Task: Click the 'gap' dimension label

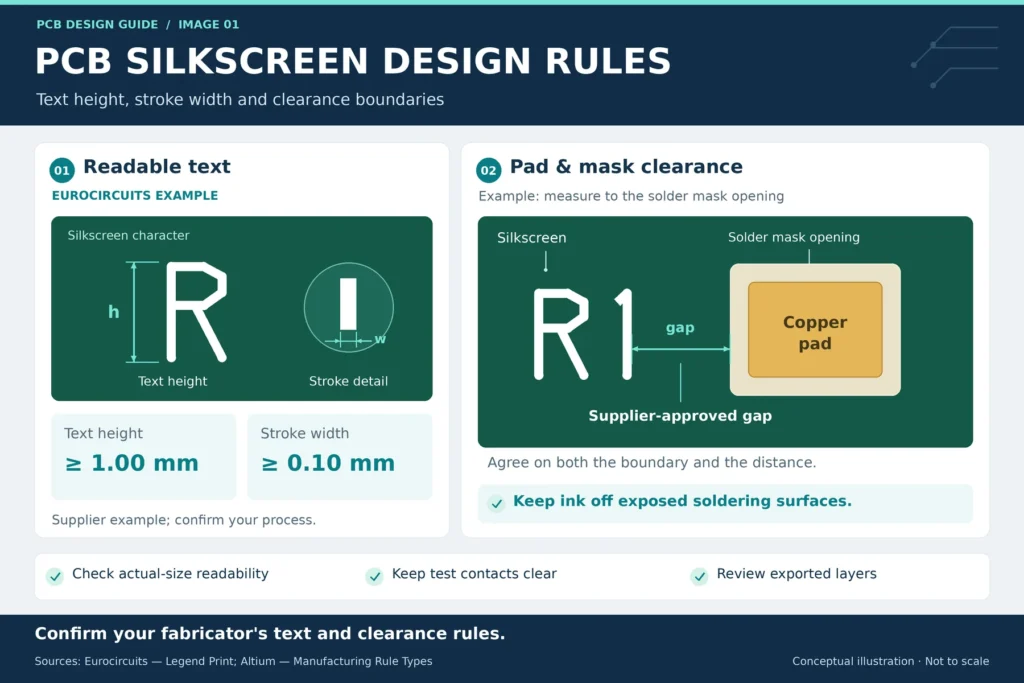Action: point(680,328)
